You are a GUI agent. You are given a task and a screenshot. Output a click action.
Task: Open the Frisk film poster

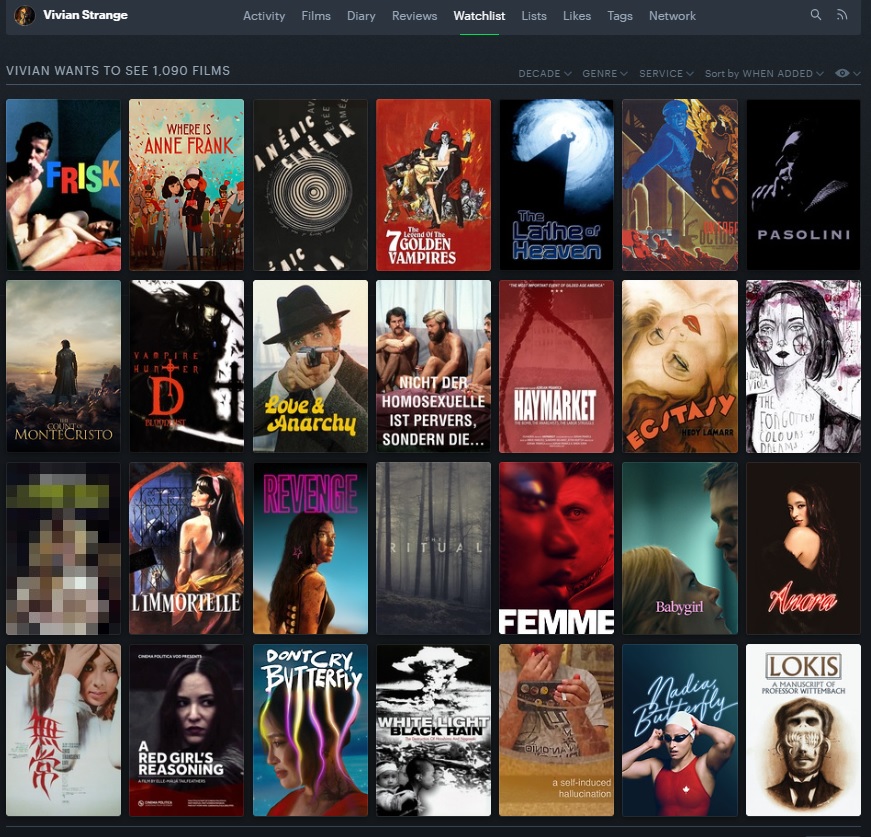63,185
